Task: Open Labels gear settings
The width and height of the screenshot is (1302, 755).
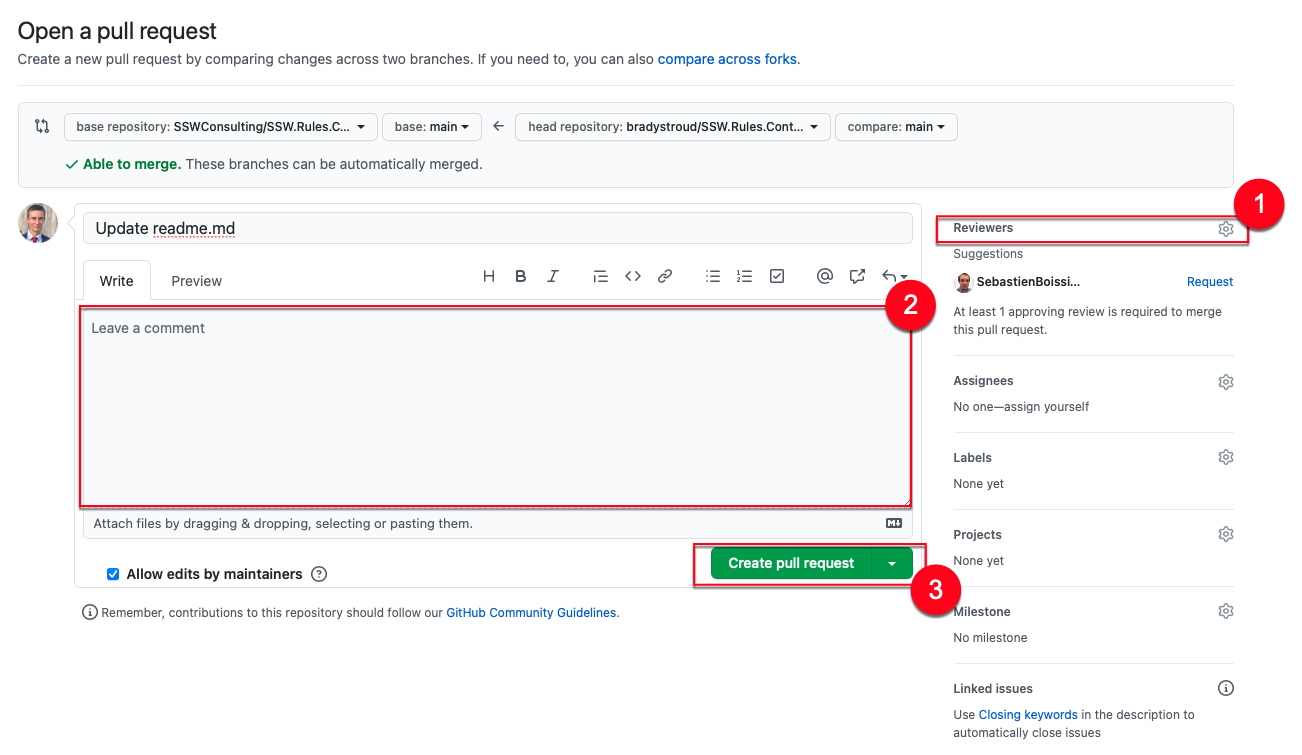Action: (1226, 457)
